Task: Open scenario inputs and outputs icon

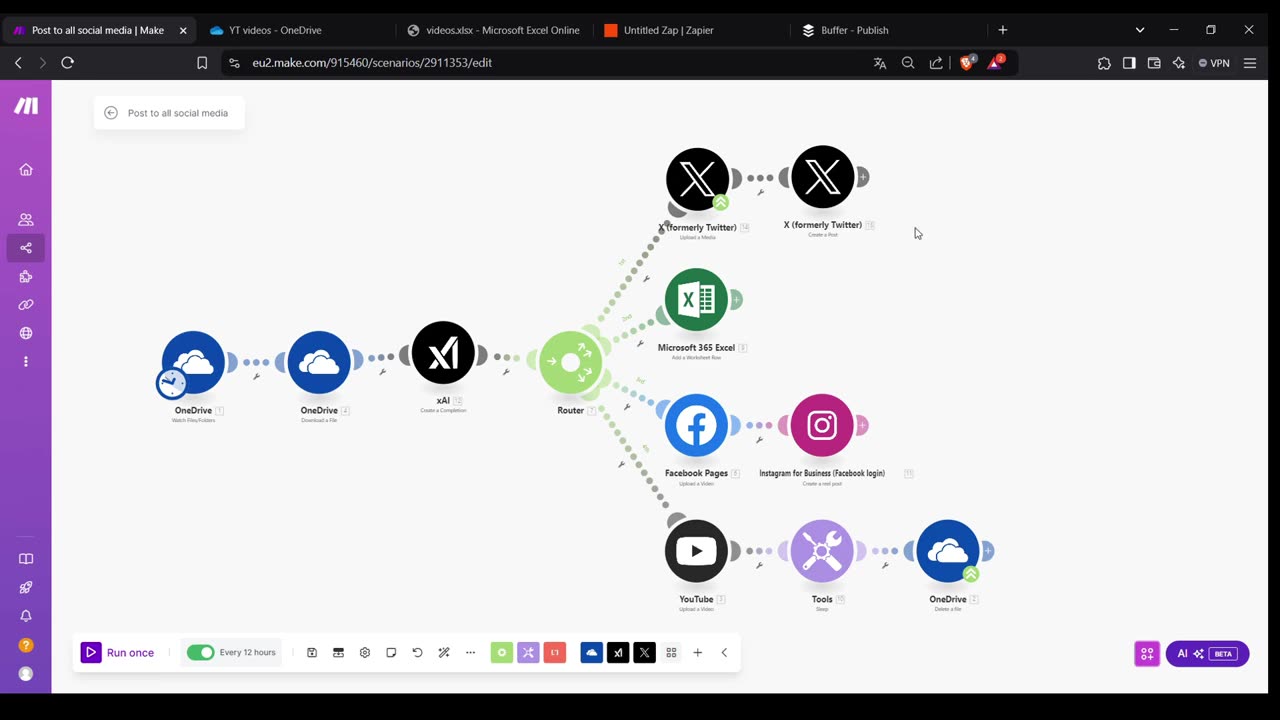Action: click(x=338, y=652)
